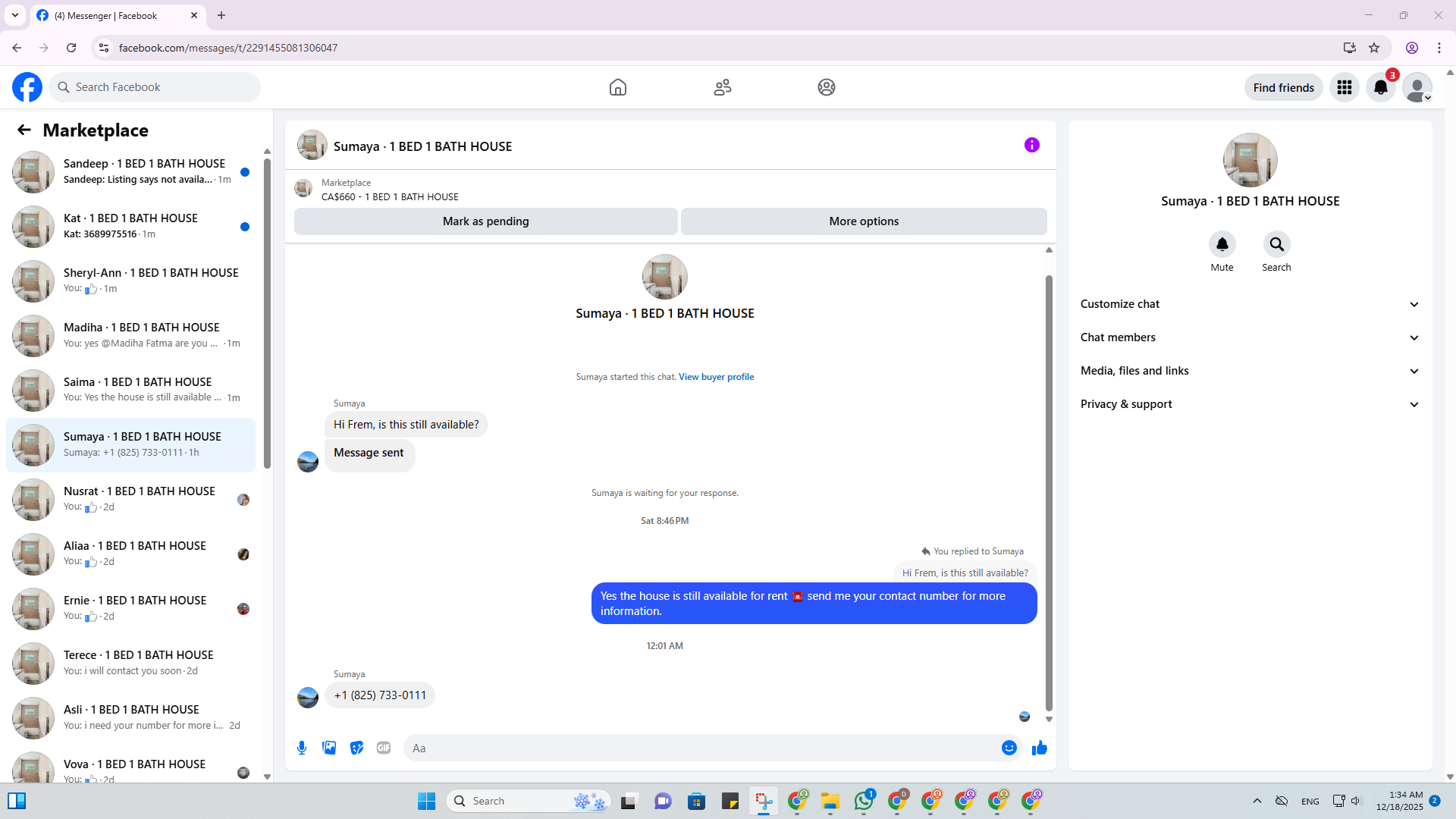This screenshot has width=1456, height=819.
Task: Open the GIF picker icon
Action: [384, 748]
